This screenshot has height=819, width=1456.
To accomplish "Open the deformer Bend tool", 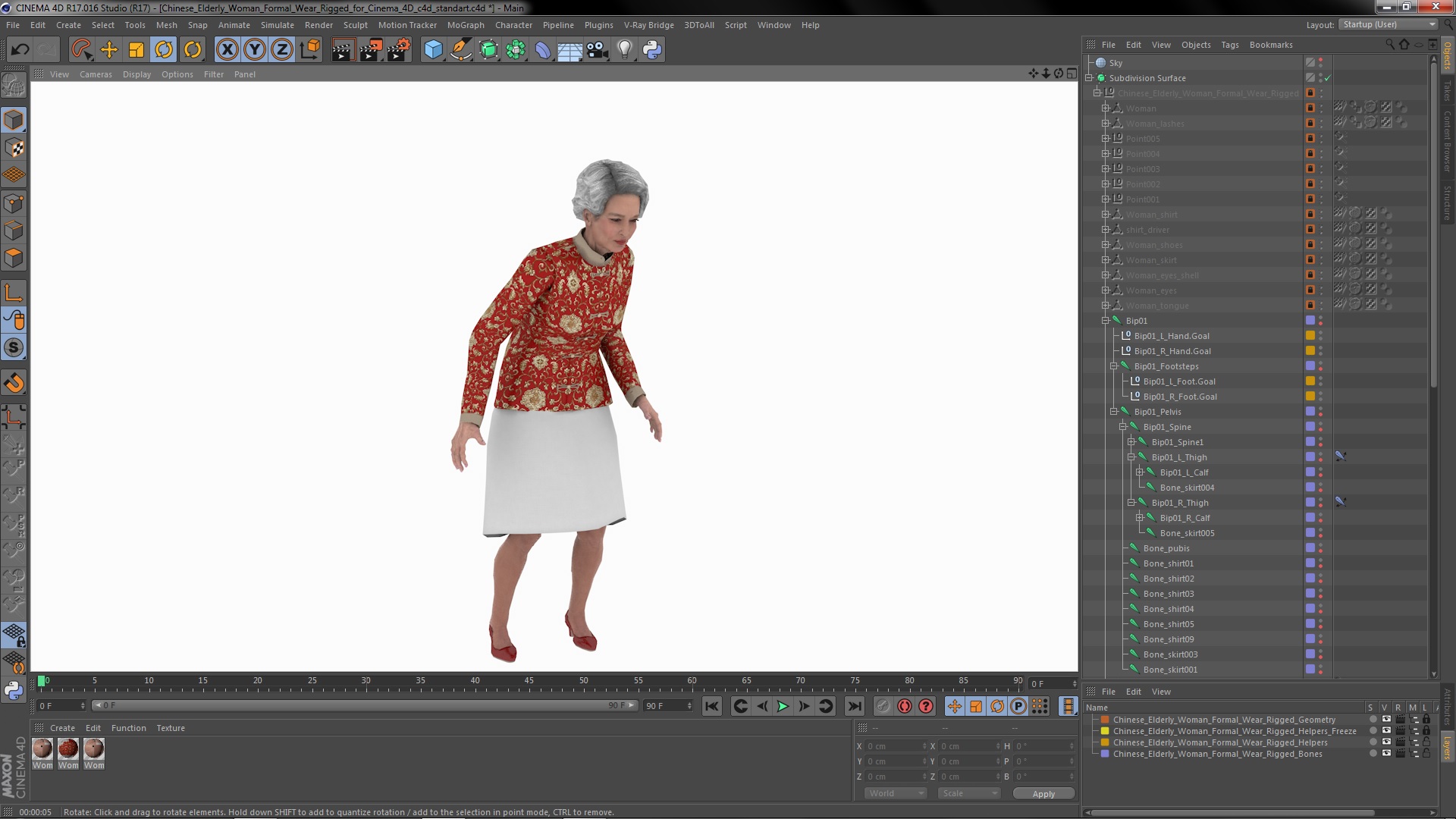I will click(543, 50).
